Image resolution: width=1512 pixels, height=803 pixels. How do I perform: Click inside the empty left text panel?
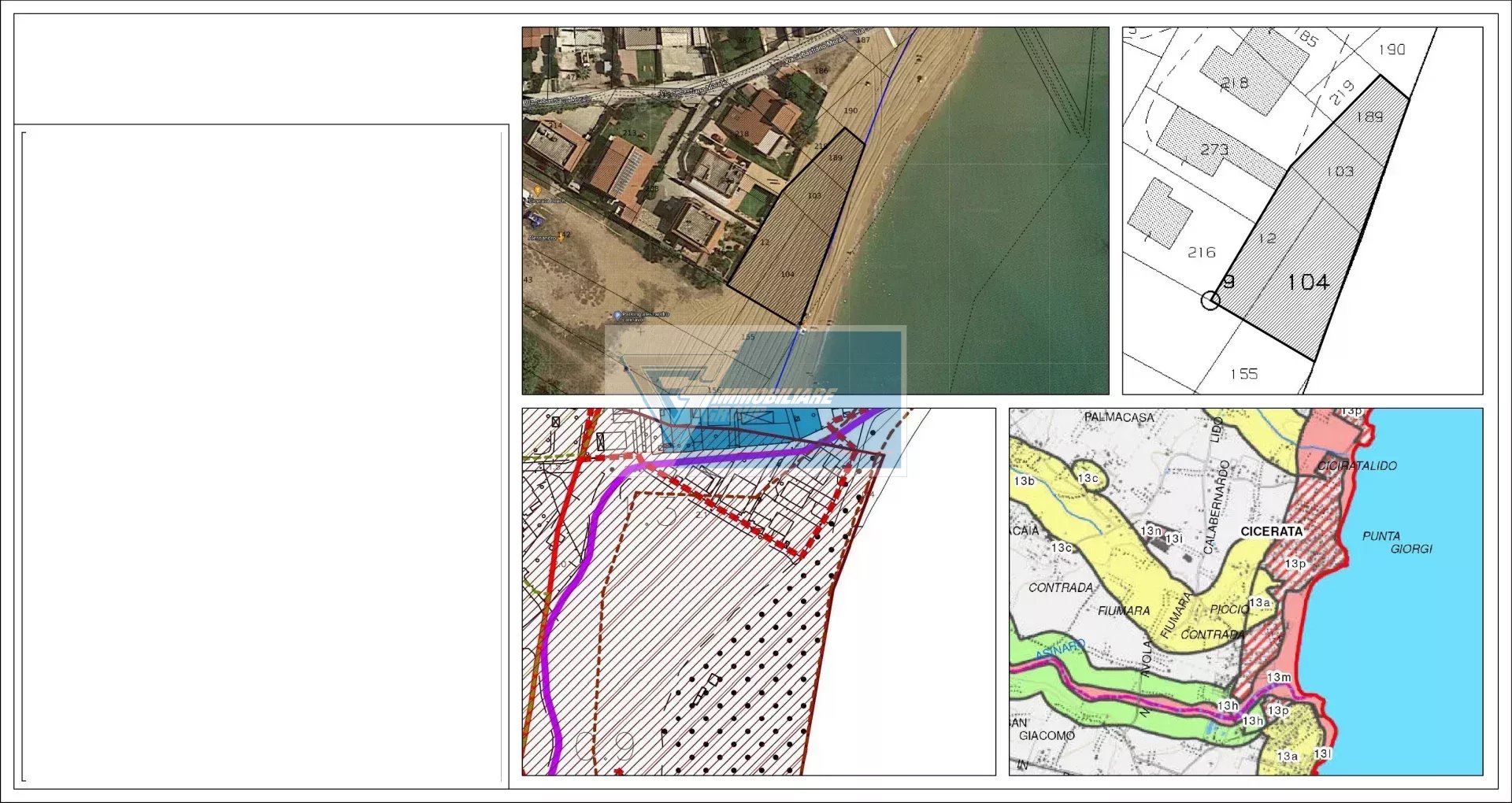(x=260, y=457)
